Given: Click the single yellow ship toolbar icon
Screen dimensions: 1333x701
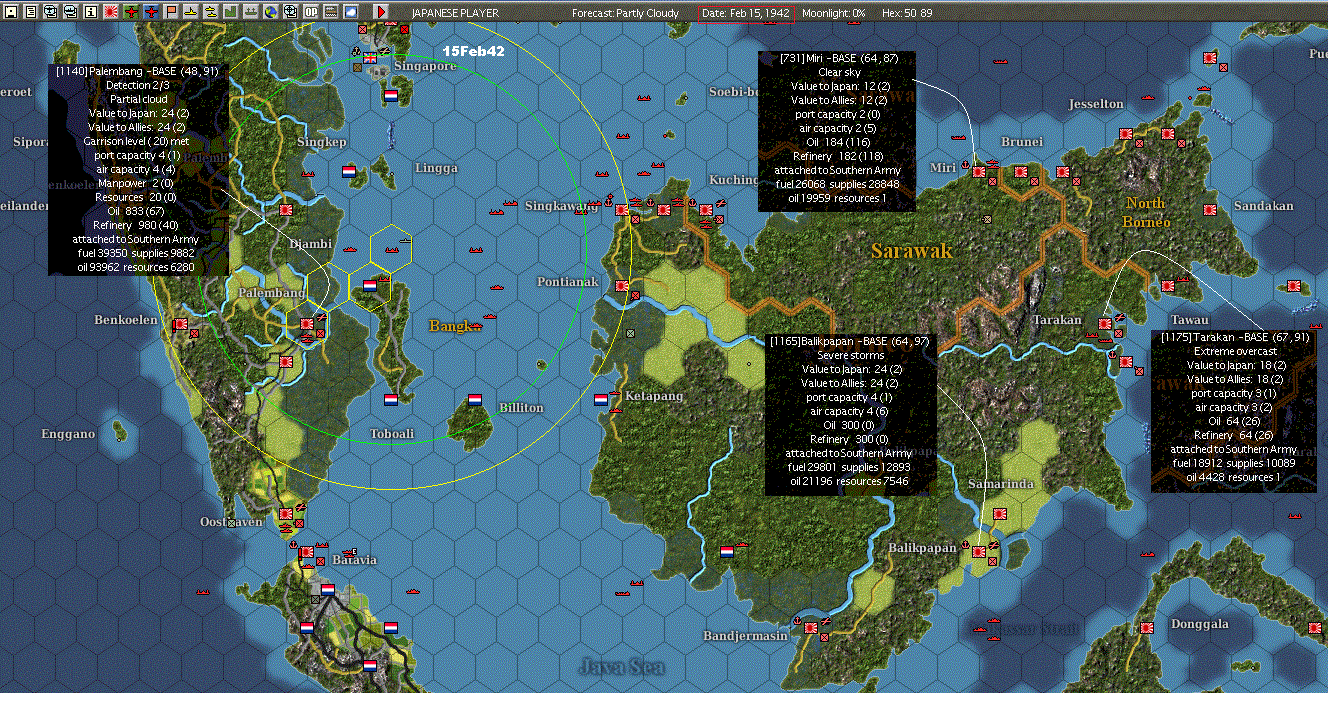Looking at the screenshot, I should tap(190, 12).
